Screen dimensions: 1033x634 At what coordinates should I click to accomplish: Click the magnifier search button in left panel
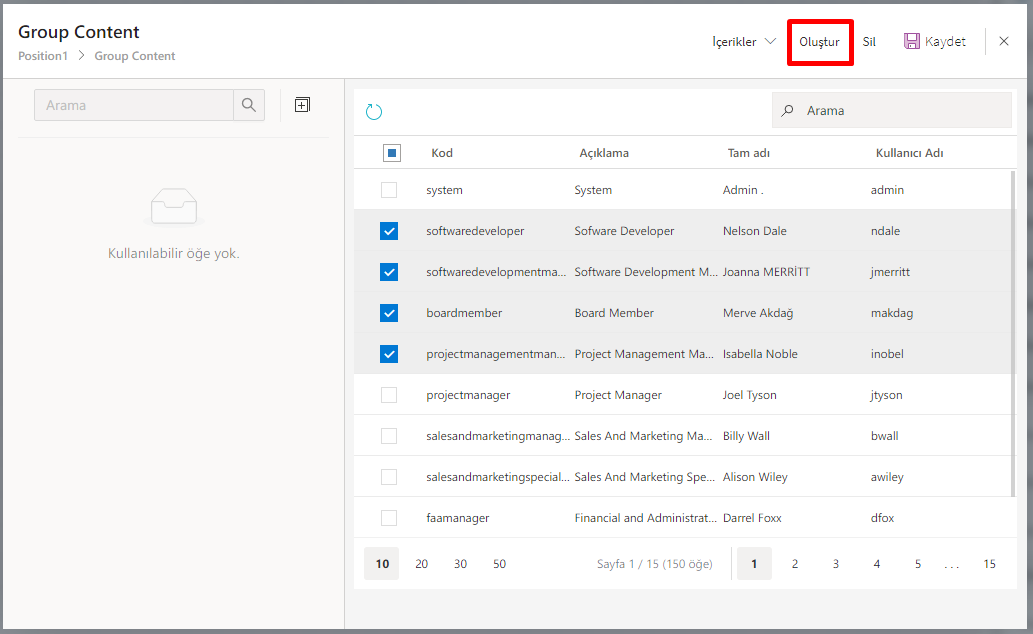[249, 105]
